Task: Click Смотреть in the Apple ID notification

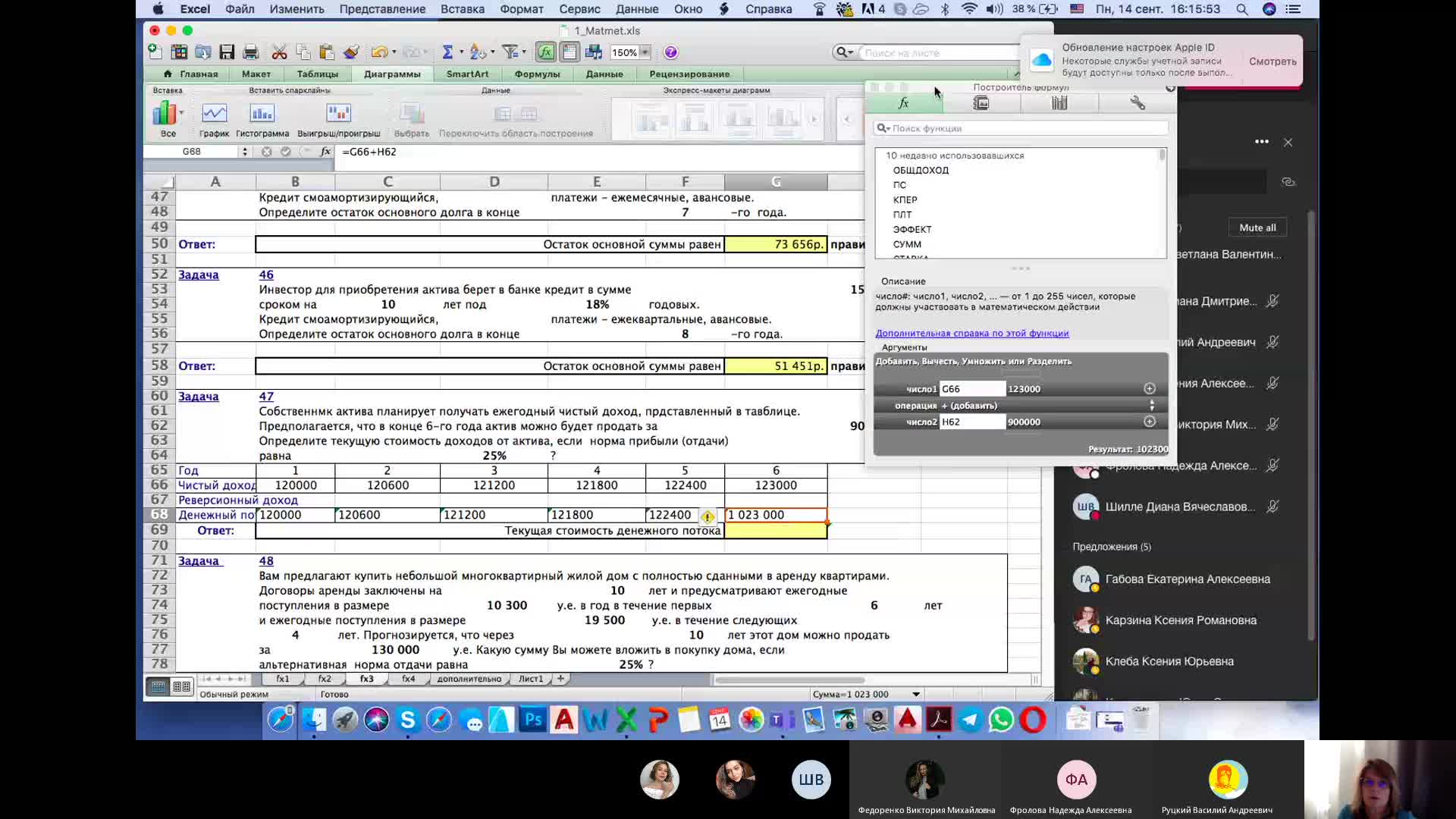Action: [1272, 61]
